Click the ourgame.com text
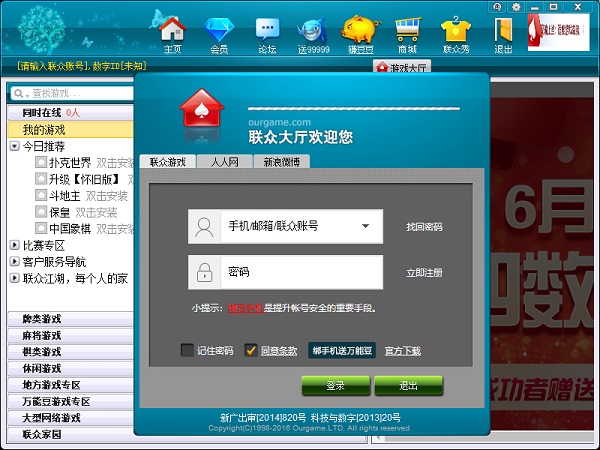The image size is (600, 450). [x=279, y=122]
